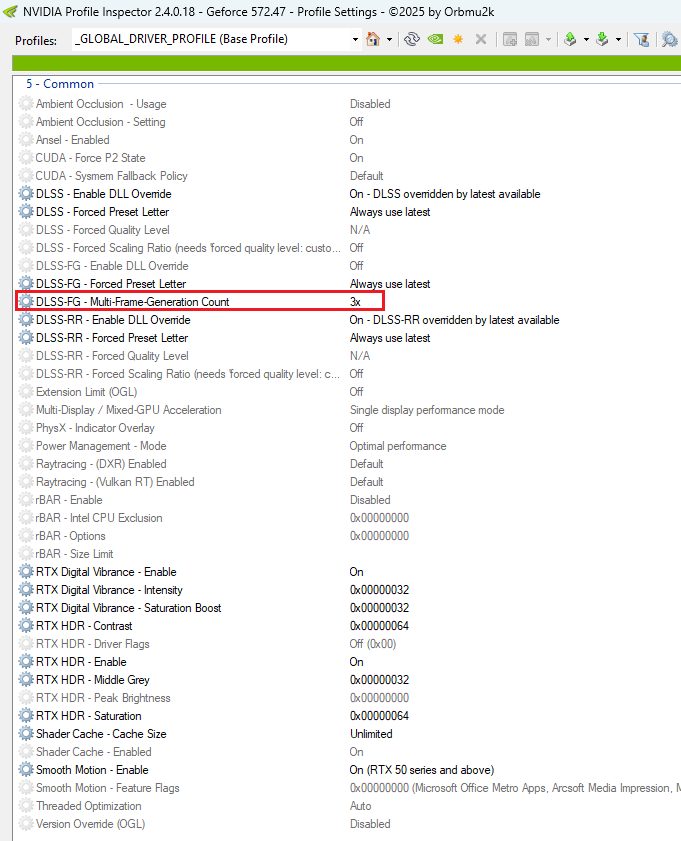Click 'Single display performance mode' value

tap(427, 410)
